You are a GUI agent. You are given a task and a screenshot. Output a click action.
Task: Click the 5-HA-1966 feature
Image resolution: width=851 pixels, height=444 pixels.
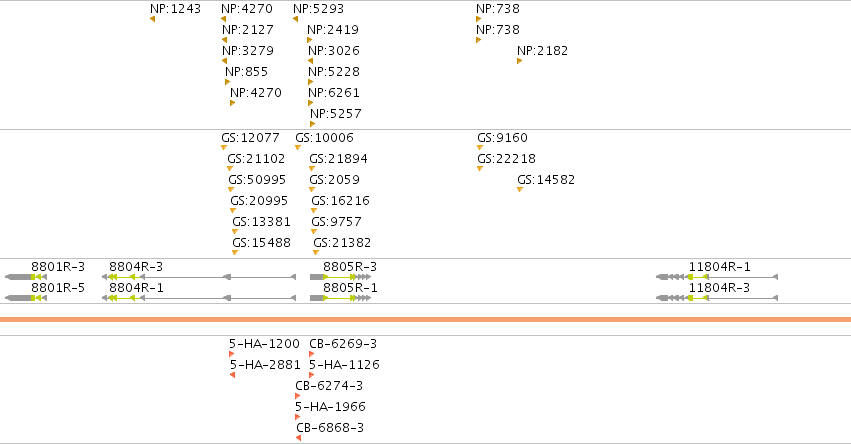(297, 417)
